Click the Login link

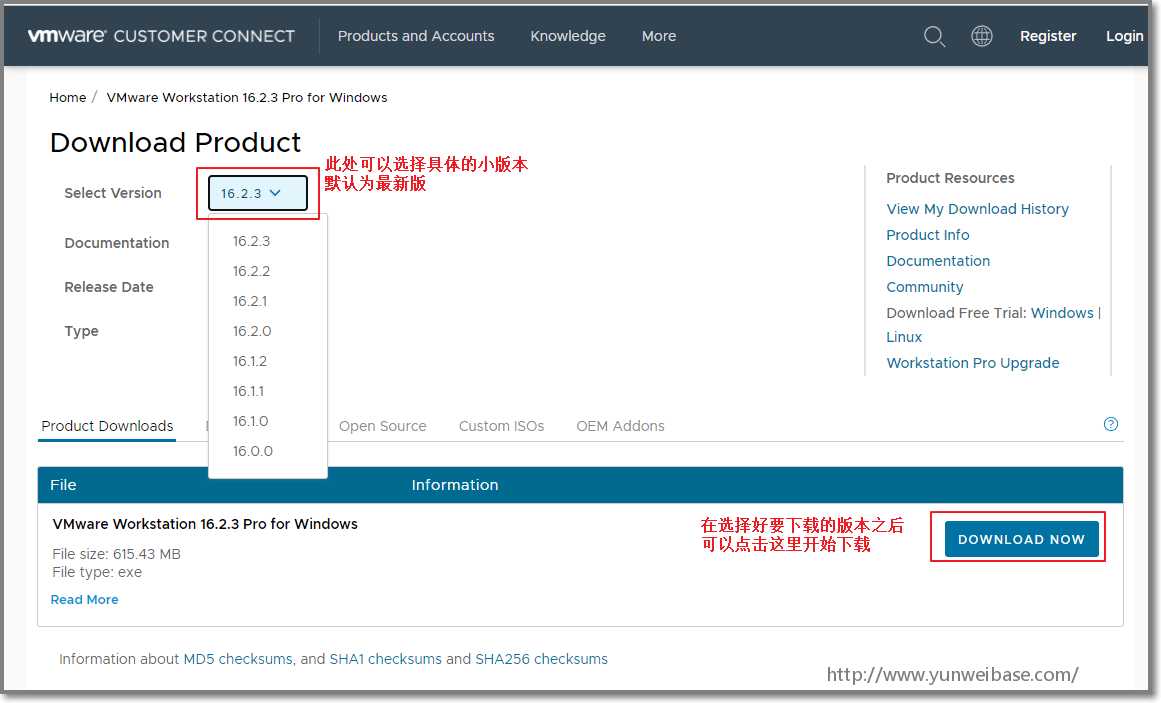[x=1125, y=36]
